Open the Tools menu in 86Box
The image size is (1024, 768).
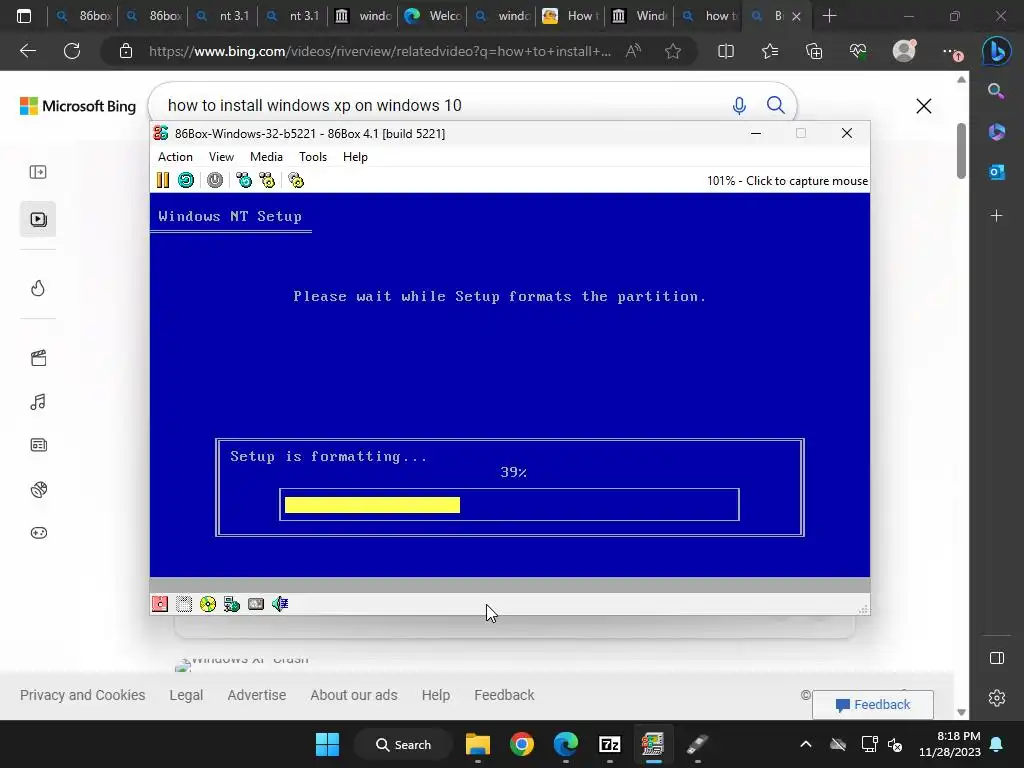[313, 157]
